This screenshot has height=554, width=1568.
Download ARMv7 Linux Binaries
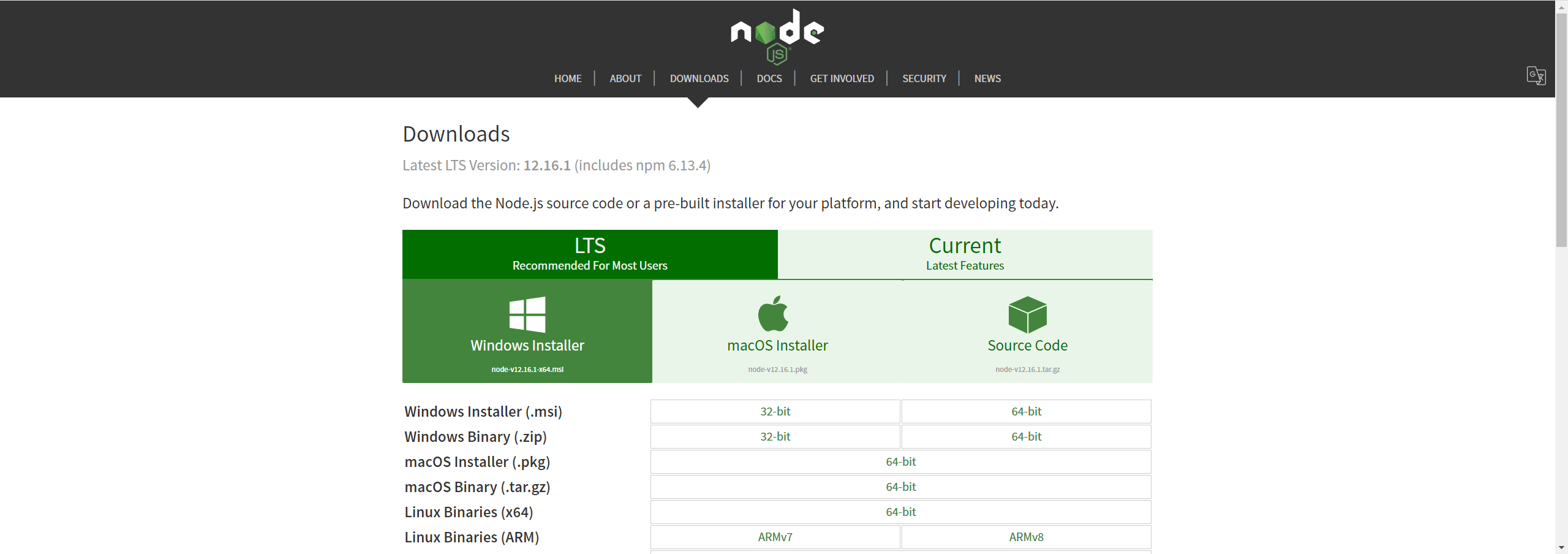pos(775,537)
